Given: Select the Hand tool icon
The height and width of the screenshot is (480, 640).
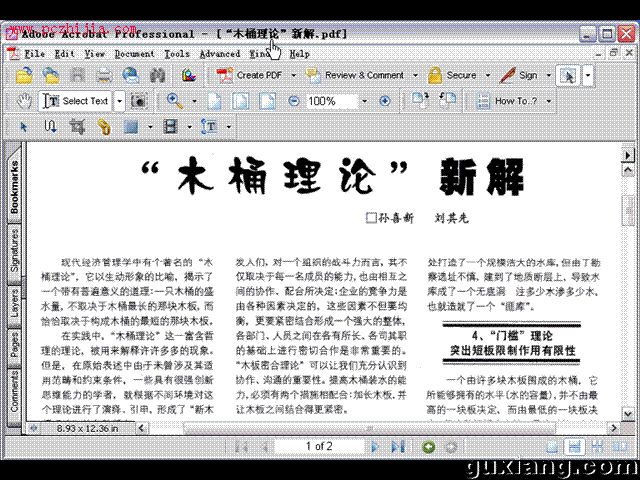Looking at the screenshot, I should pyautogui.click(x=24, y=101).
